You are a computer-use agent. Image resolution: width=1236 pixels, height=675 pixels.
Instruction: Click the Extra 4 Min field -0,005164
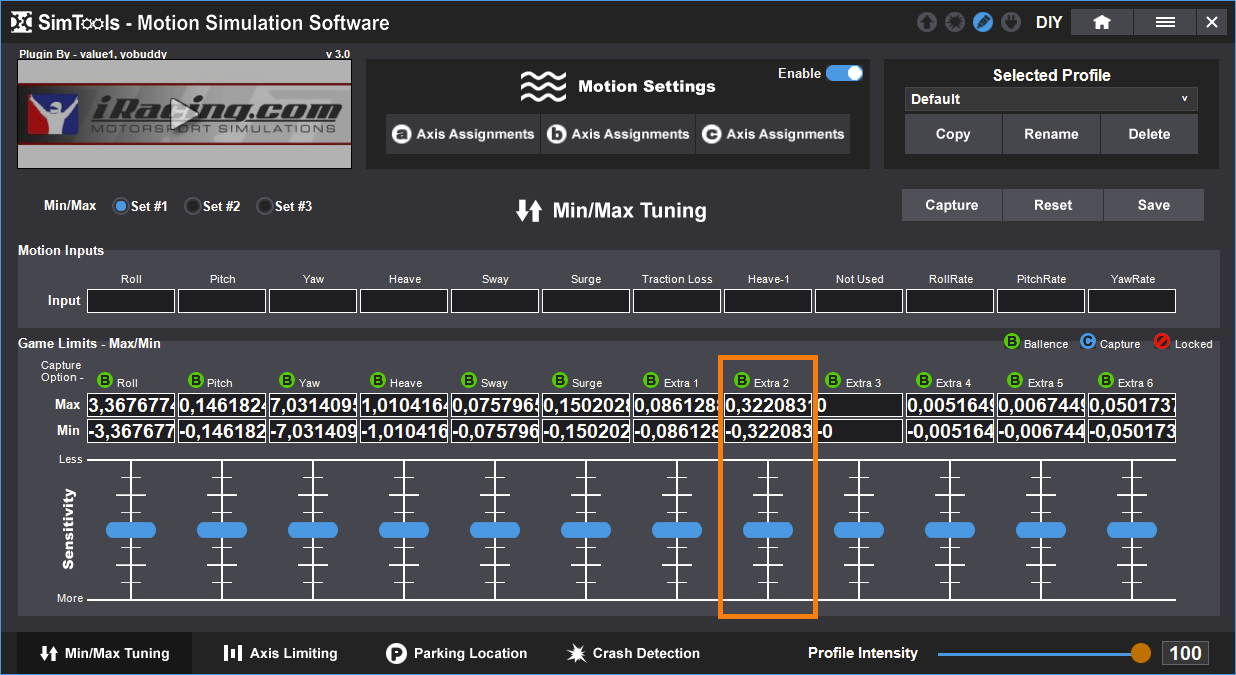[950, 431]
